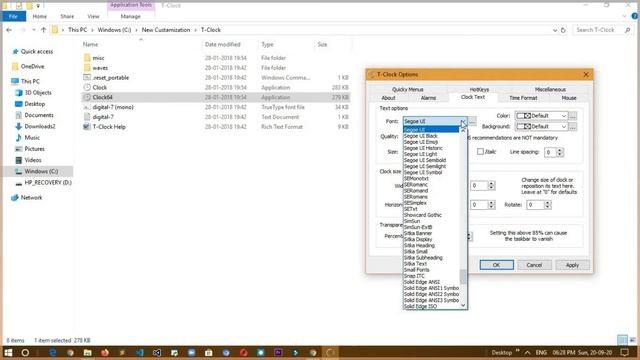Switch to the Hotkeys tab

[479, 89]
